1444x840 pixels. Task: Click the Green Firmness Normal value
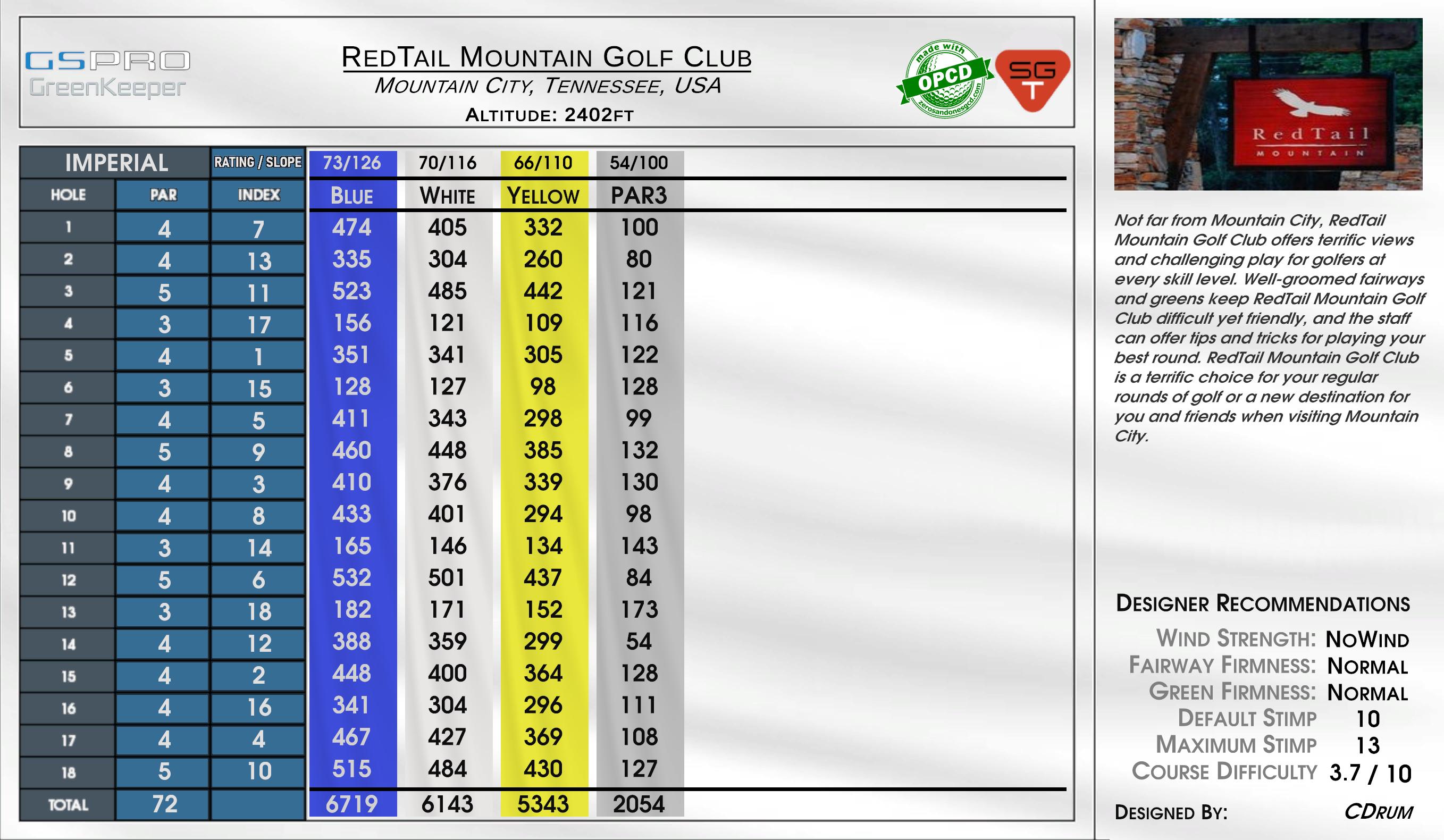[x=1368, y=693]
